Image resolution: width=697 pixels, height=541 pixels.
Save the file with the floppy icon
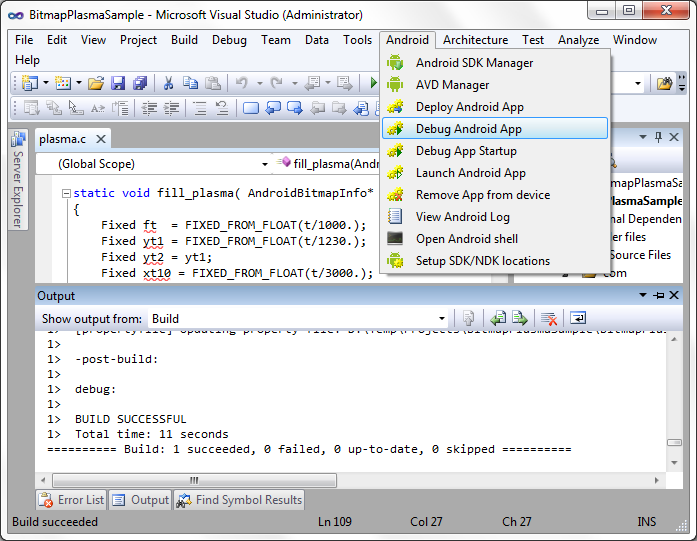pyautogui.click(x=118, y=83)
